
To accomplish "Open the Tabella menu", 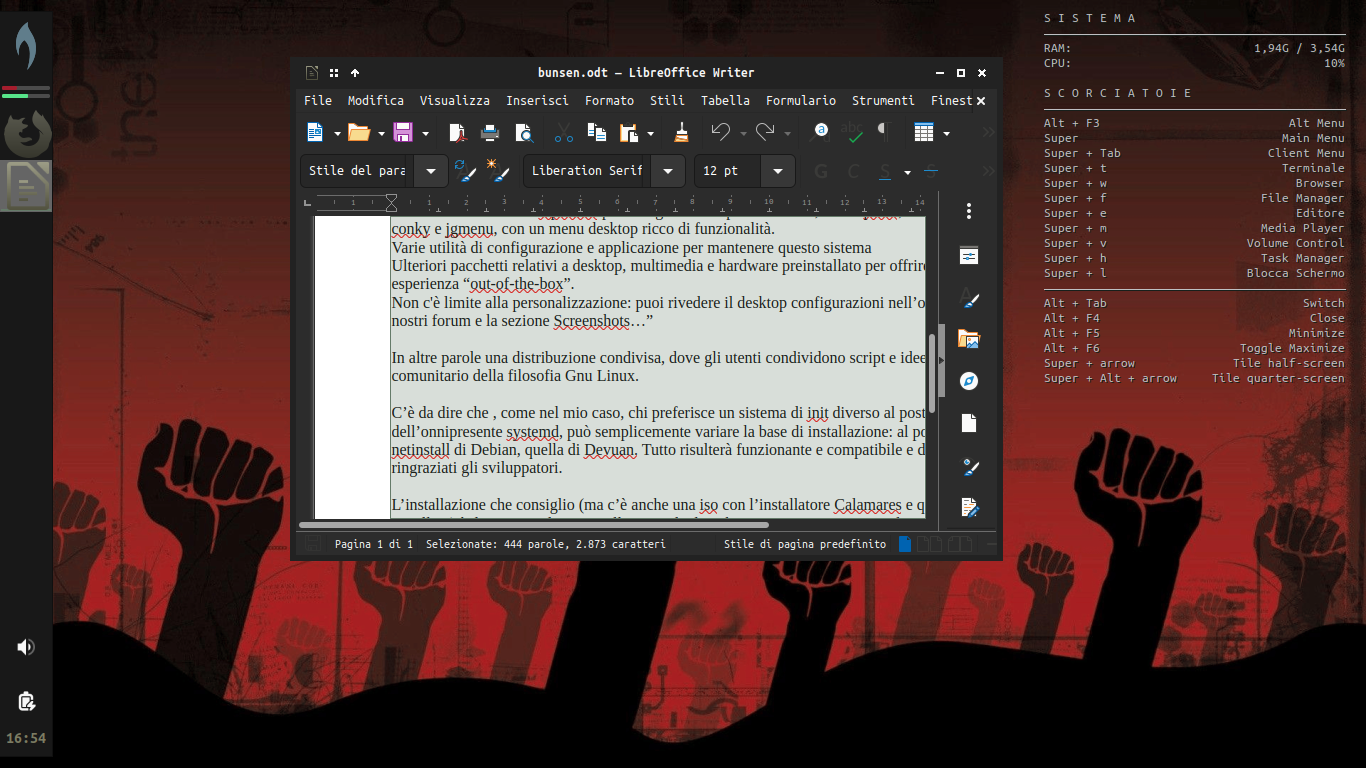I will (725, 100).
